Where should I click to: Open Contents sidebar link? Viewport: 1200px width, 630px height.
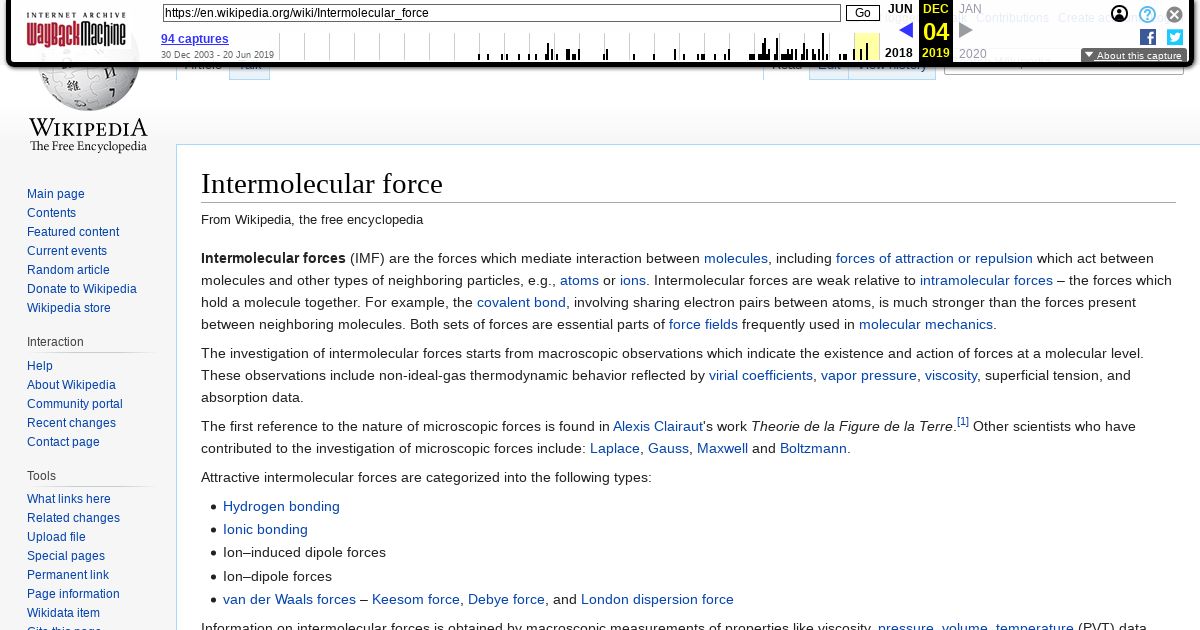tap(51, 213)
